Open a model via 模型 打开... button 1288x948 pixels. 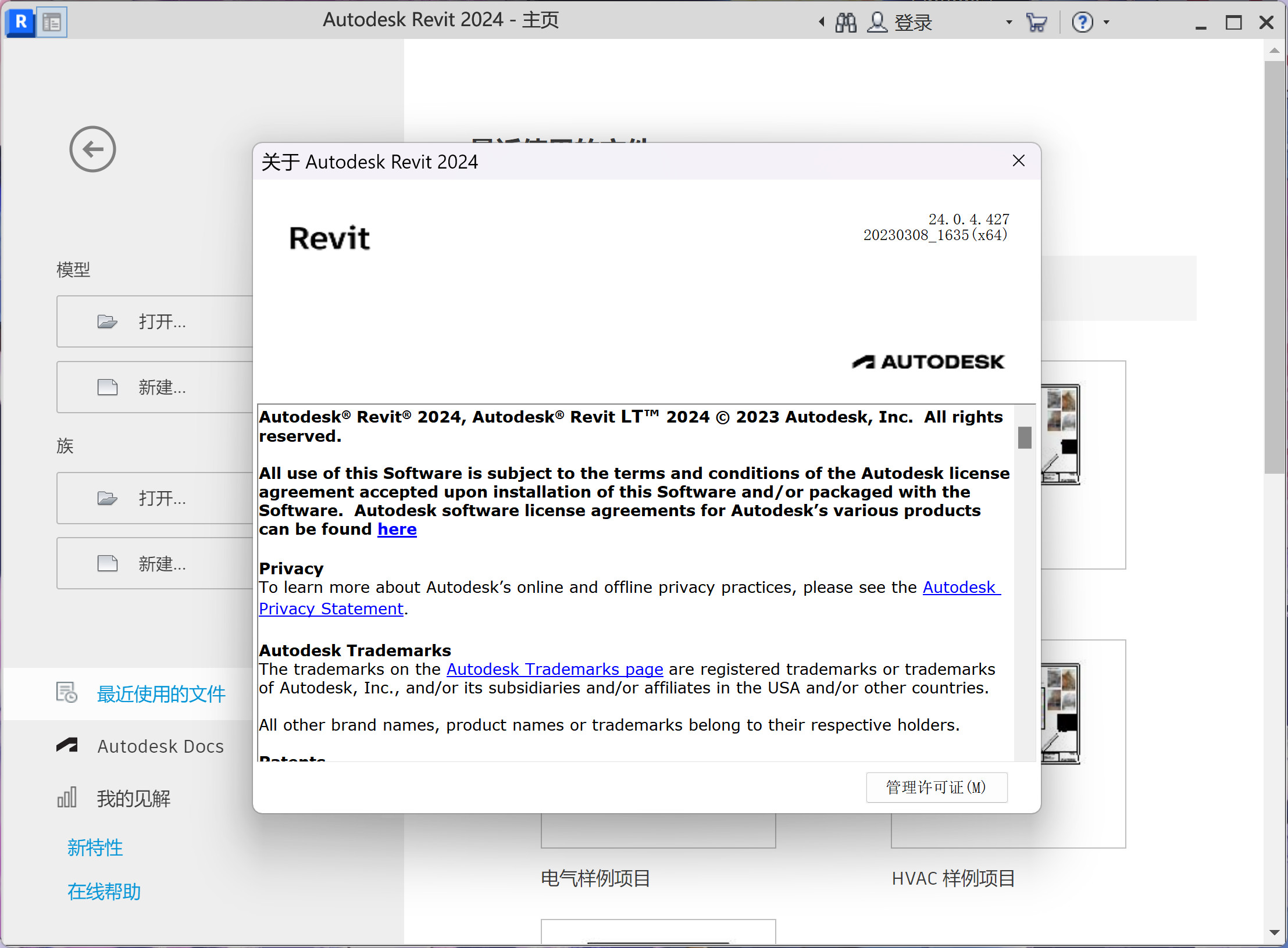(x=155, y=321)
